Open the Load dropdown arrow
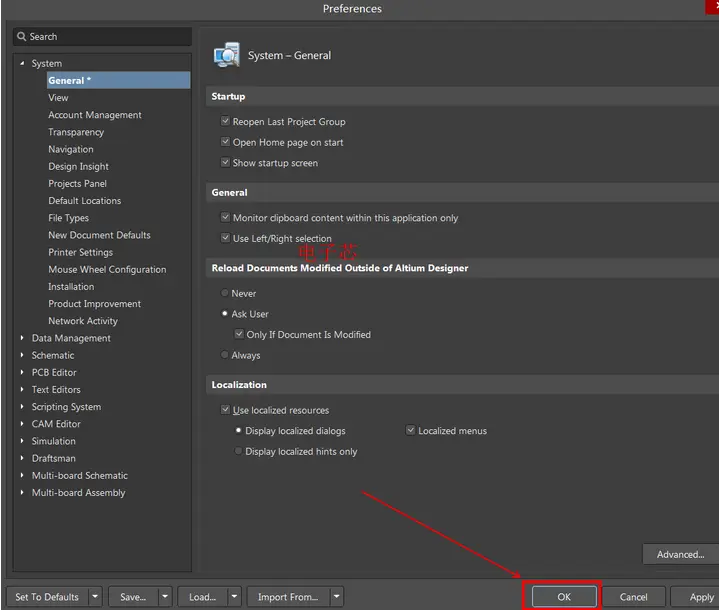This screenshot has width=719, height=610. [234, 597]
